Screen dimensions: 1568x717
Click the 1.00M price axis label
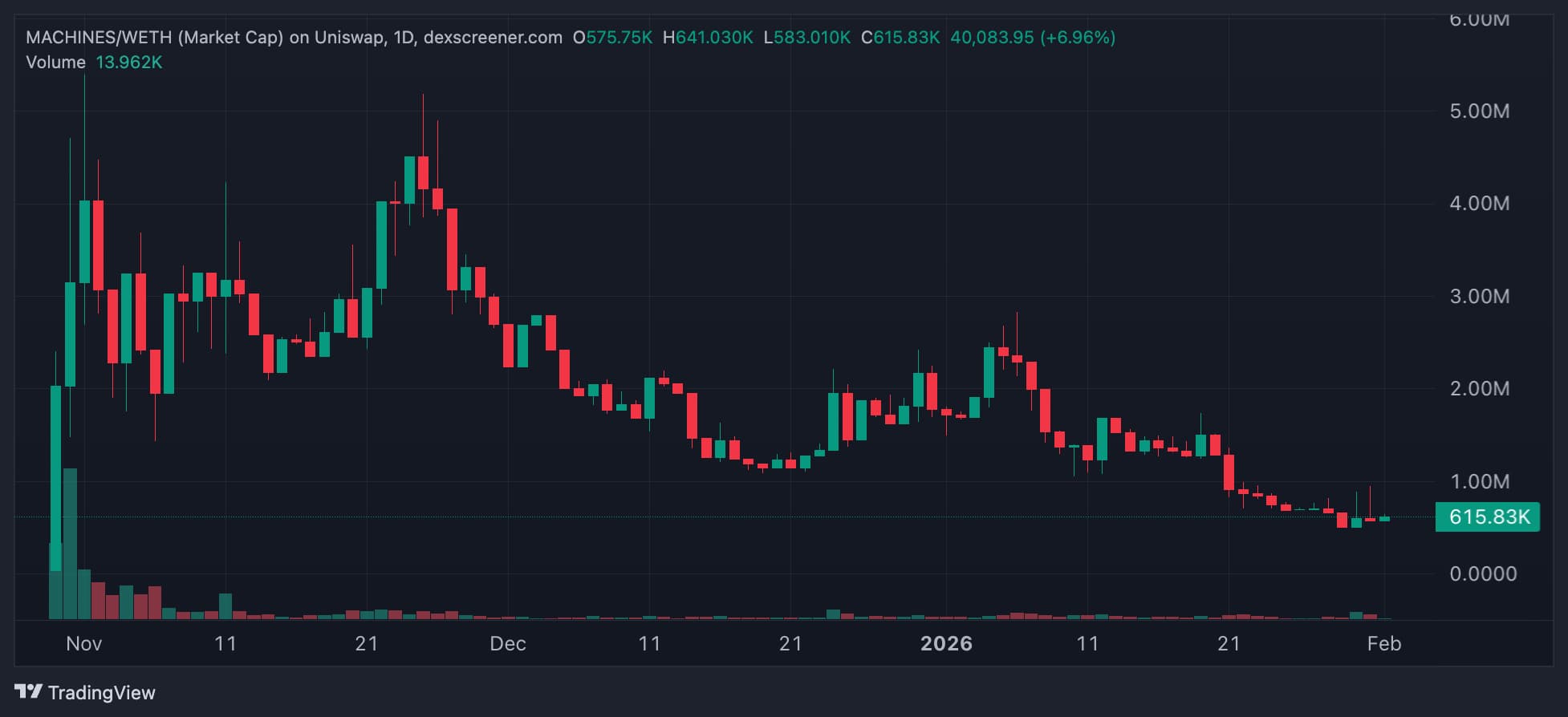coord(1479,482)
